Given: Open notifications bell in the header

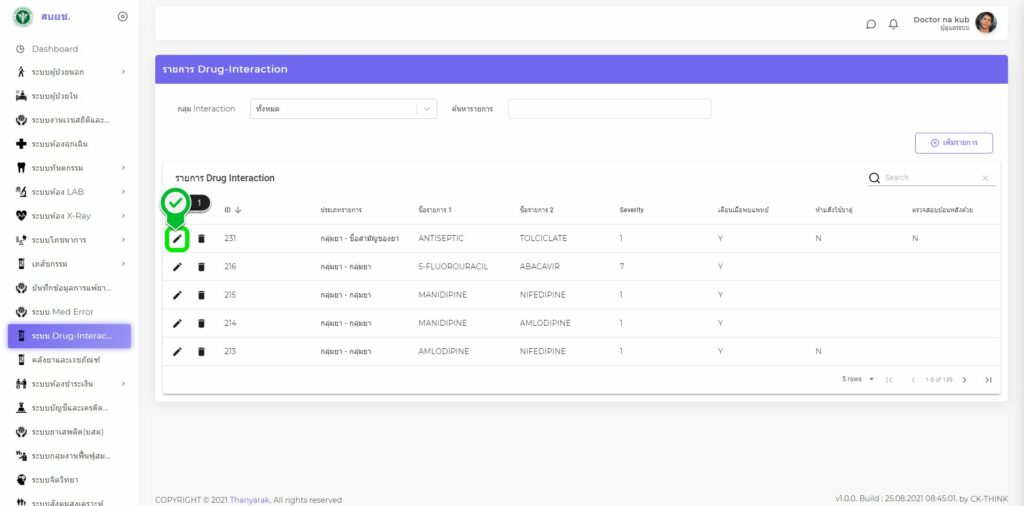Looking at the screenshot, I should [894, 24].
